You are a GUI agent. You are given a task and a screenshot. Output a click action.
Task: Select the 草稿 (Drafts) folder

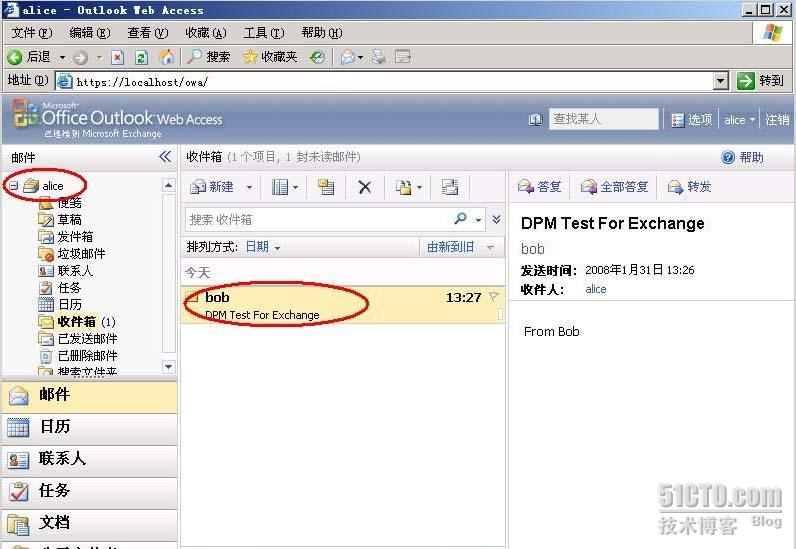pyautogui.click(x=69, y=219)
